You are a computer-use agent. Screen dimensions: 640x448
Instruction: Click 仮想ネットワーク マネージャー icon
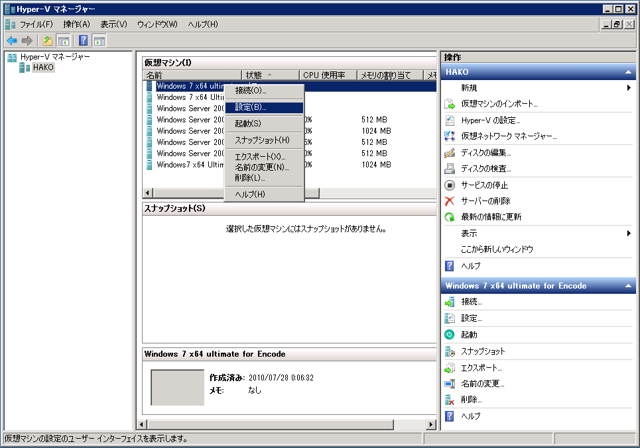click(449, 136)
